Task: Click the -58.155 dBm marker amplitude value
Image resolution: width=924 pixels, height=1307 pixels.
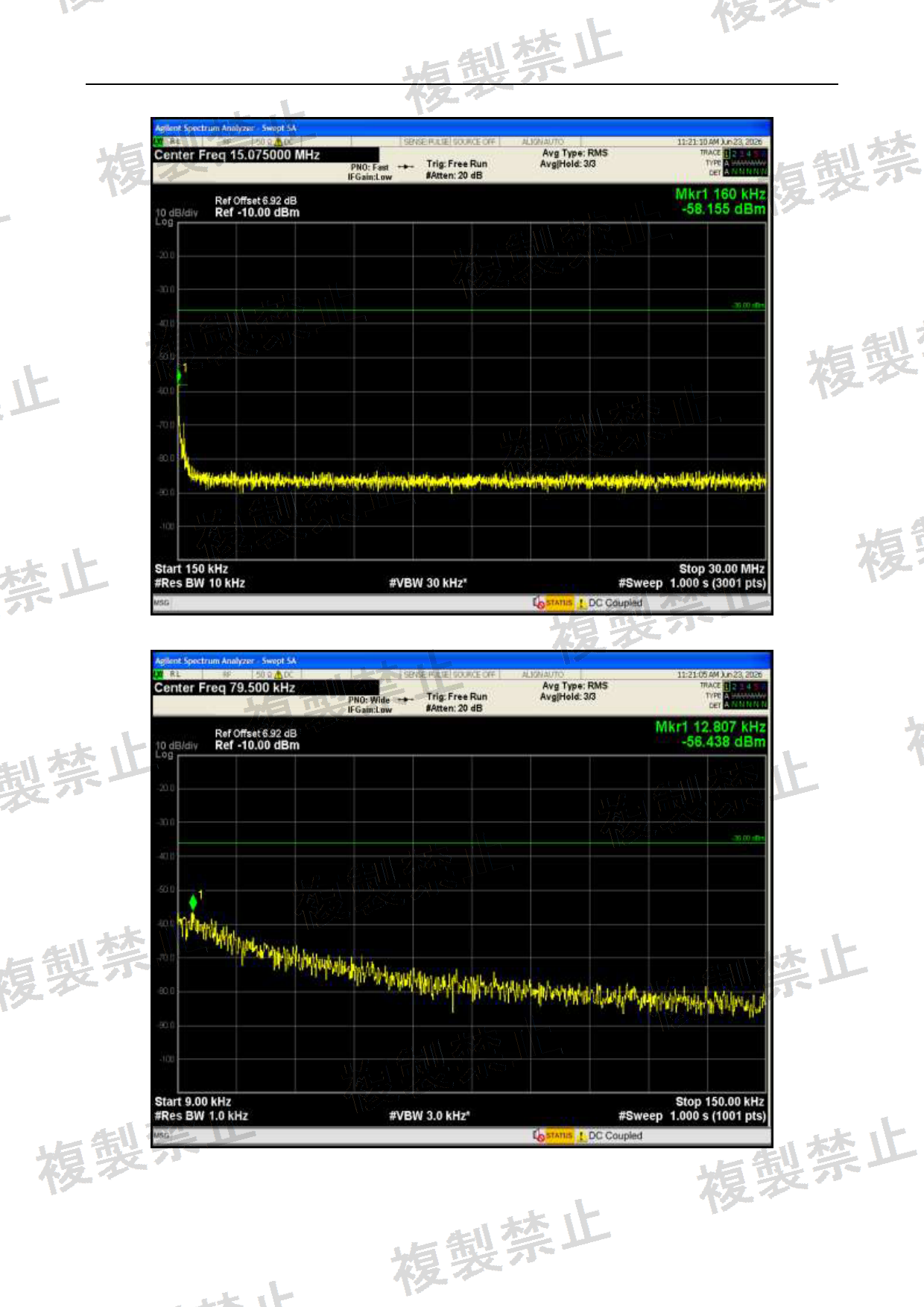Action: [x=723, y=209]
